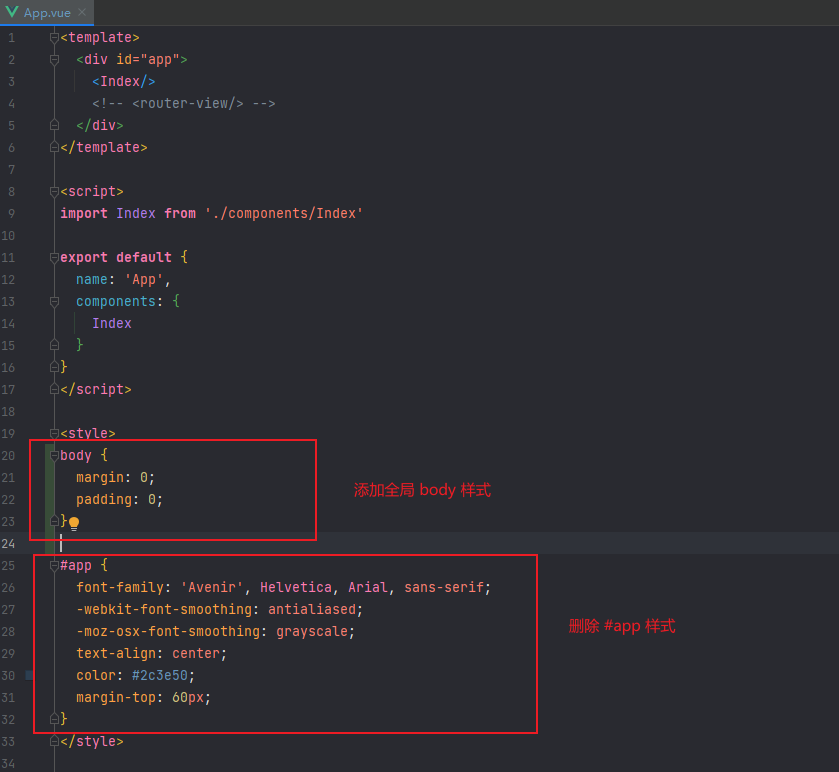
Task: Click the 'padding: 0;' declaration
Action: point(119,499)
